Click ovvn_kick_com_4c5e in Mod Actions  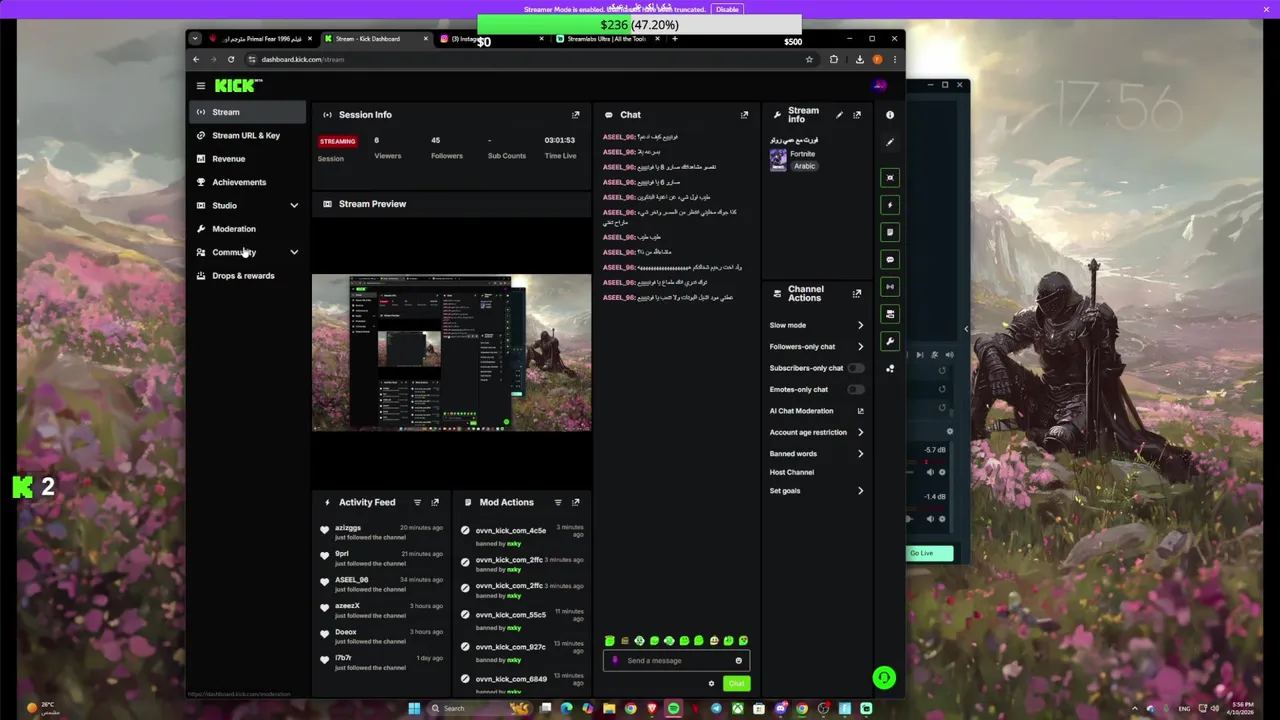[511, 531]
